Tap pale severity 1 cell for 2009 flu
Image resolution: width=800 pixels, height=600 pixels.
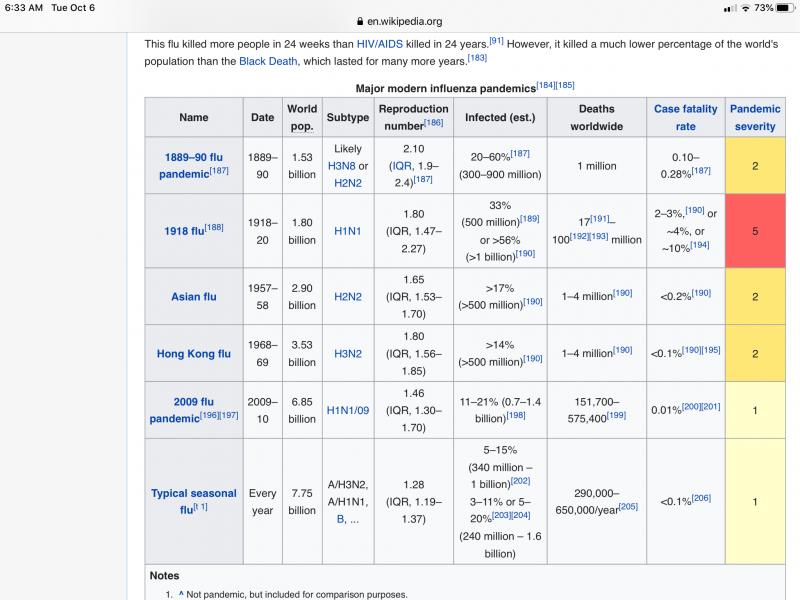755,410
